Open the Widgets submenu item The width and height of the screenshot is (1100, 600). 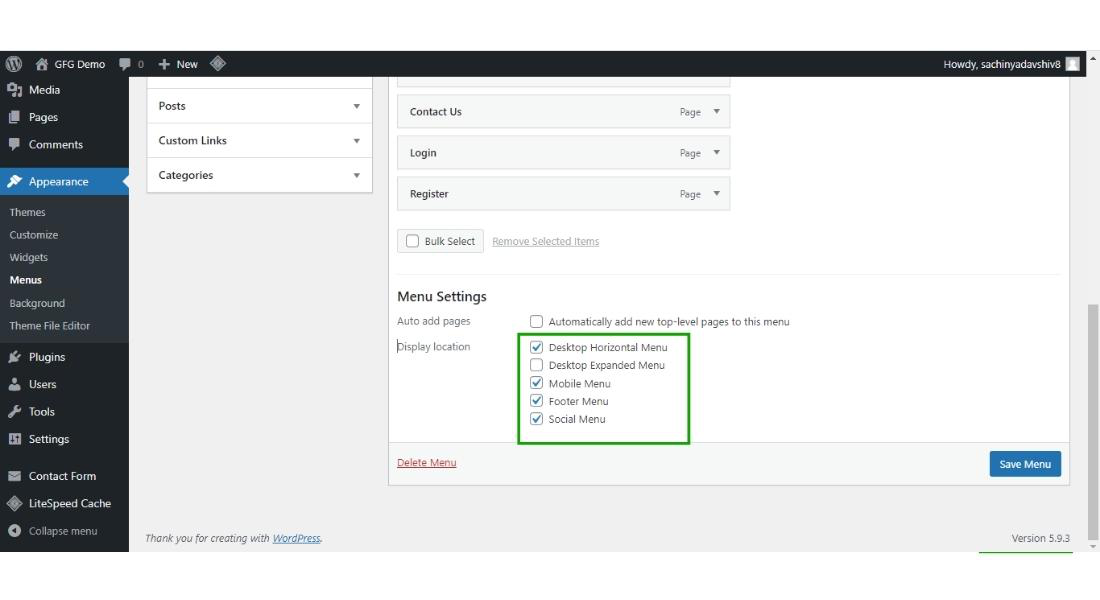coord(29,257)
